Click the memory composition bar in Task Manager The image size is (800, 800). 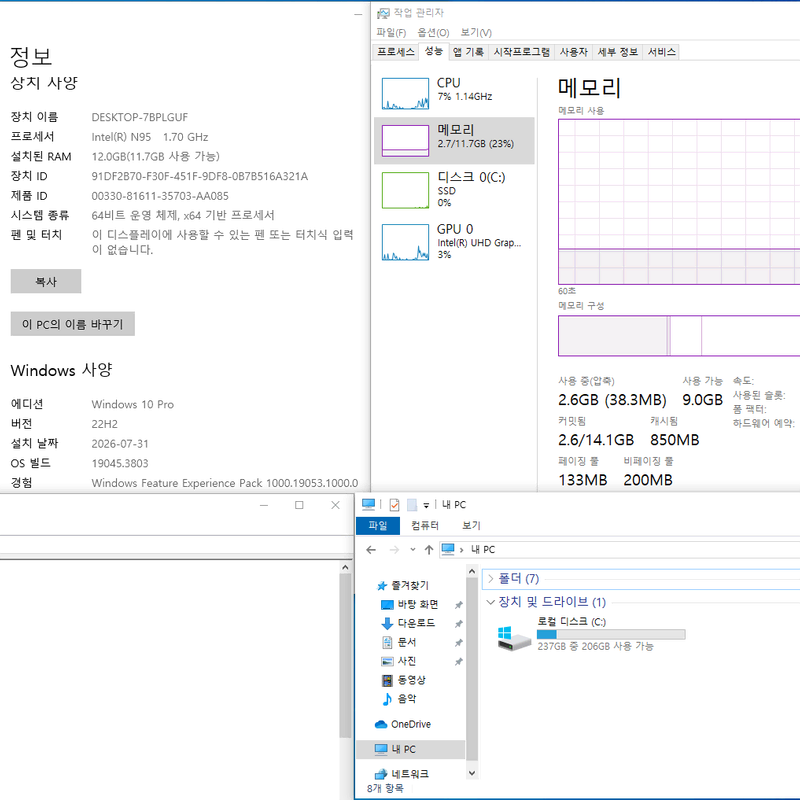coord(679,336)
